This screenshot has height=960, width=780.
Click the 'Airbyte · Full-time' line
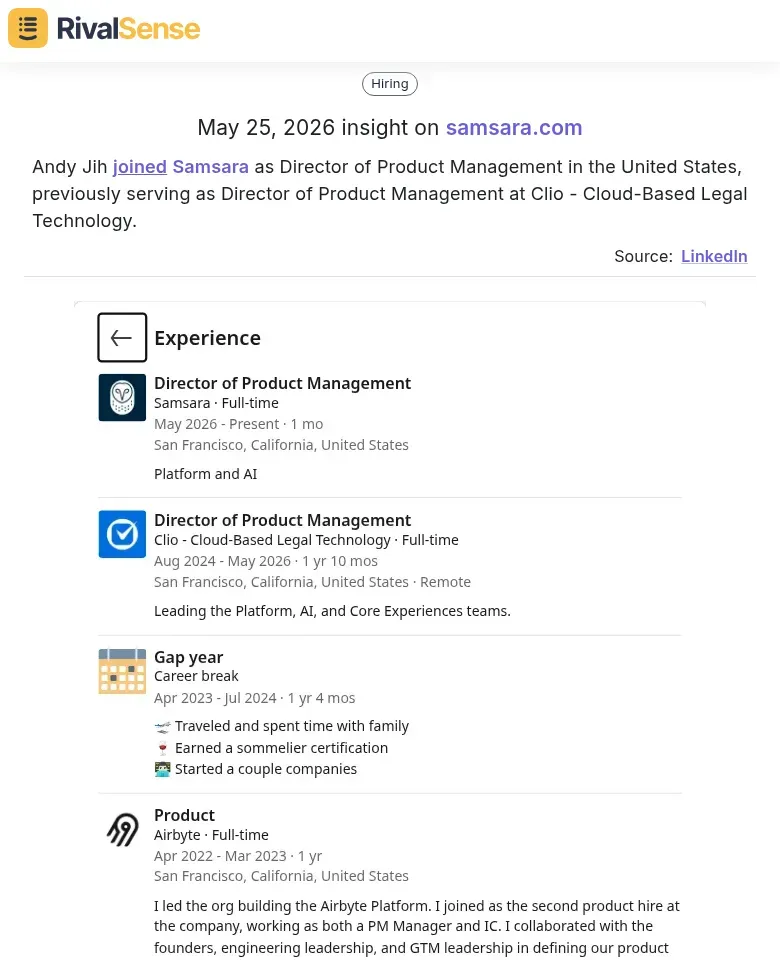click(x=211, y=835)
